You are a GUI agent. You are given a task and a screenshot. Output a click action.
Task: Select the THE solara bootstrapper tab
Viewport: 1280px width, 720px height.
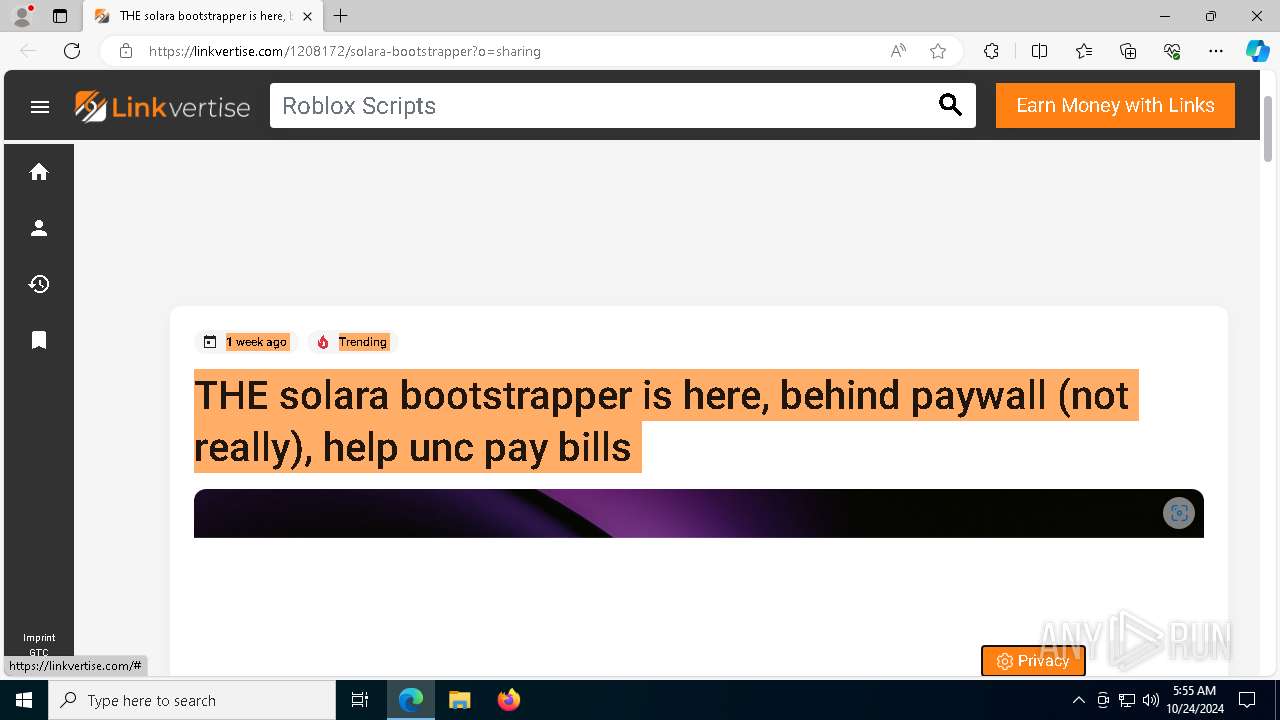204,16
